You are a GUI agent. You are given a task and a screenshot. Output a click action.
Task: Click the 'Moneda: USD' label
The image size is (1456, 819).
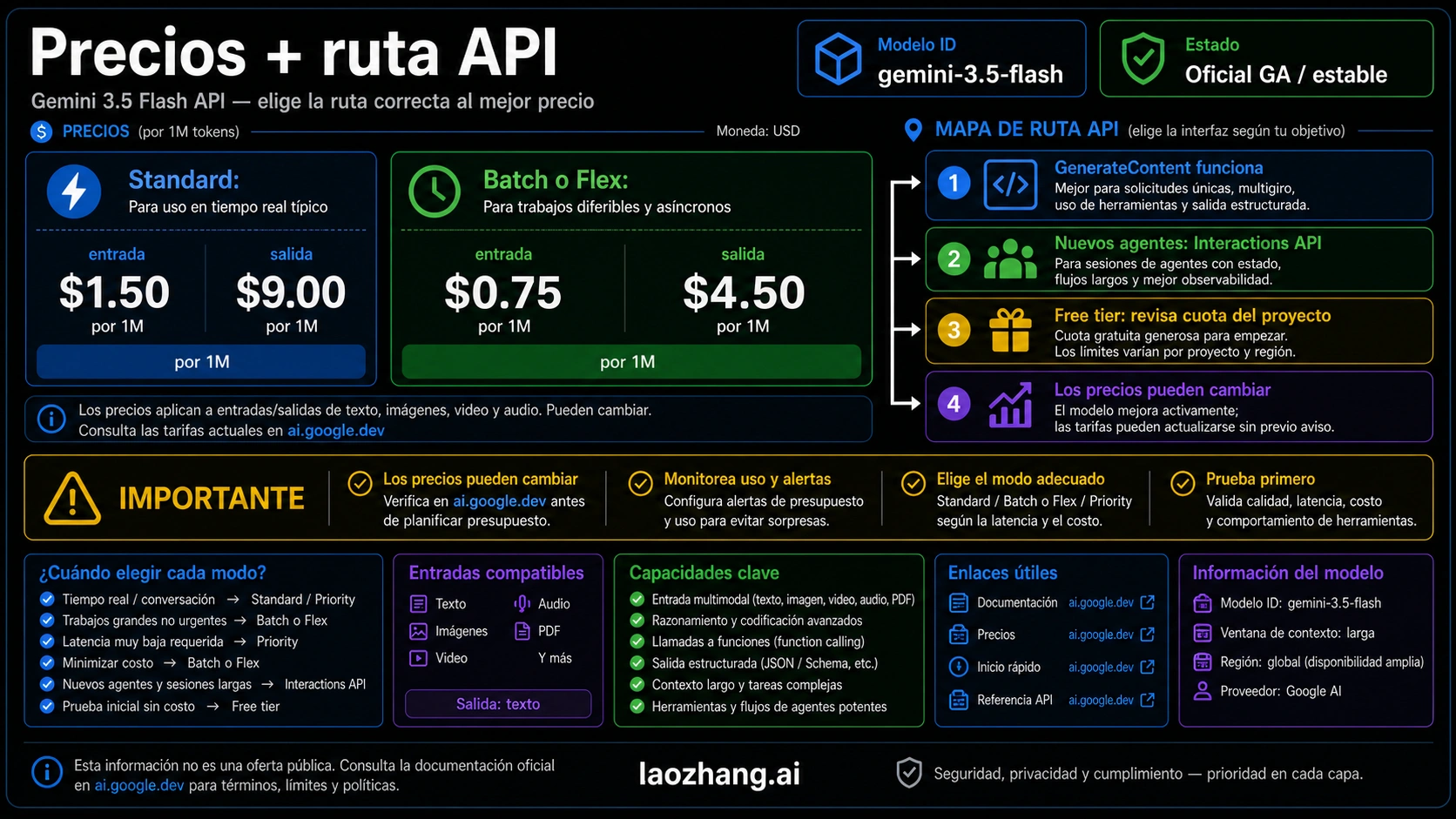pyautogui.click(x=758, y=131)
